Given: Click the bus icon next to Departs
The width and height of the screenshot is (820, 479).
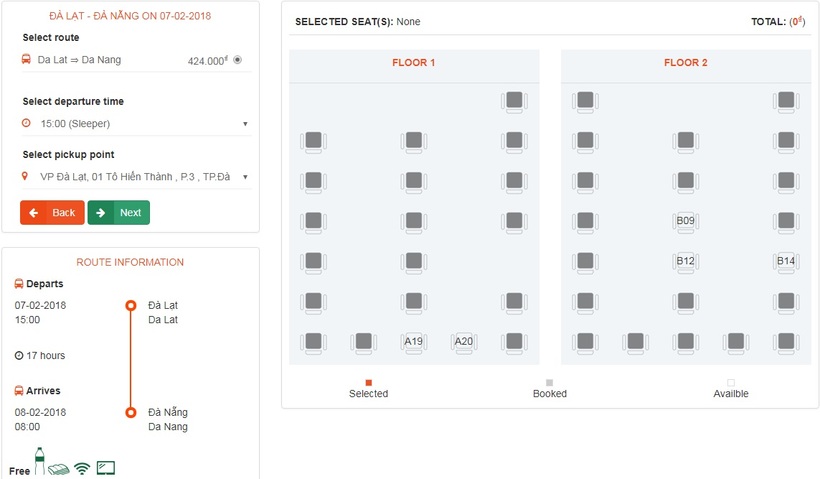Looking at the screenshot, I should 19,283.
